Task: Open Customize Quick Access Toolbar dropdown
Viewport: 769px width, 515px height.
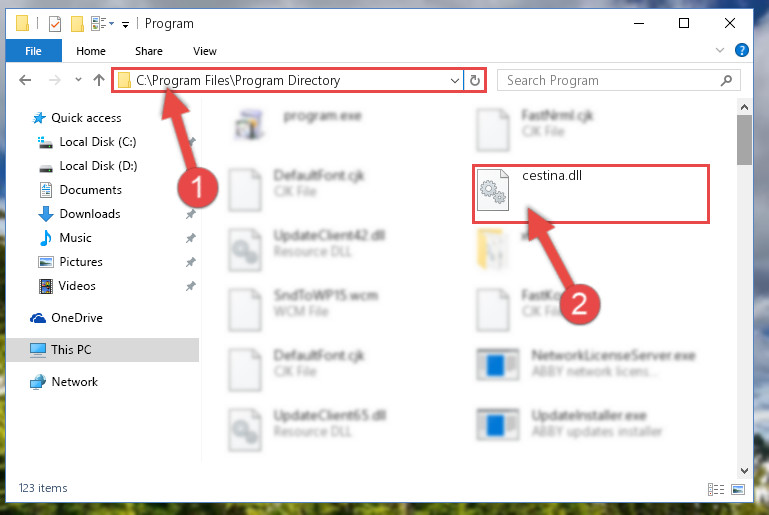Action: click(x=126, y=25)
